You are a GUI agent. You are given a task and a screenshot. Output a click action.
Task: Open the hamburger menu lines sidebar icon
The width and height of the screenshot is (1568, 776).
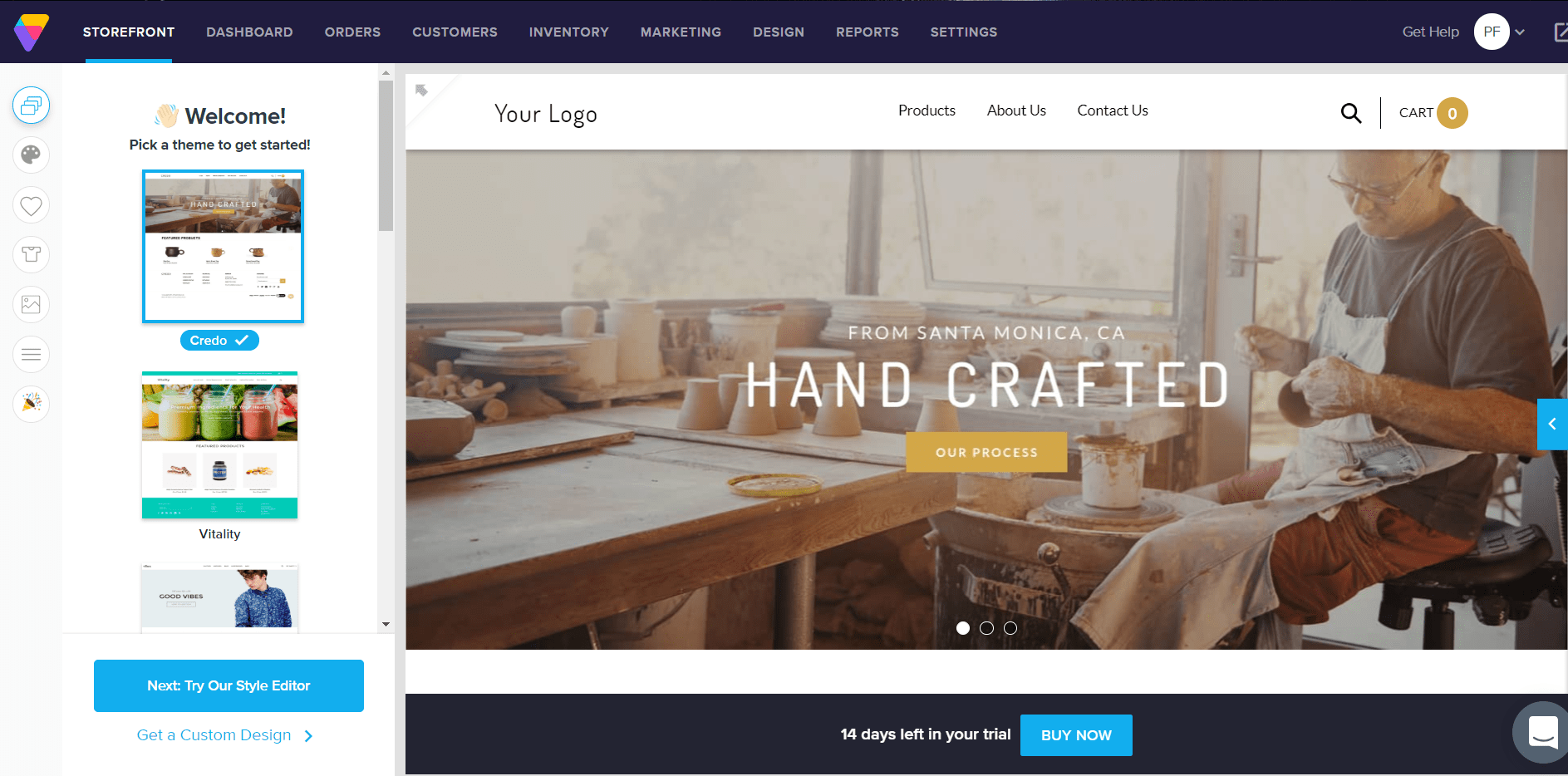[x=31, y=355]
